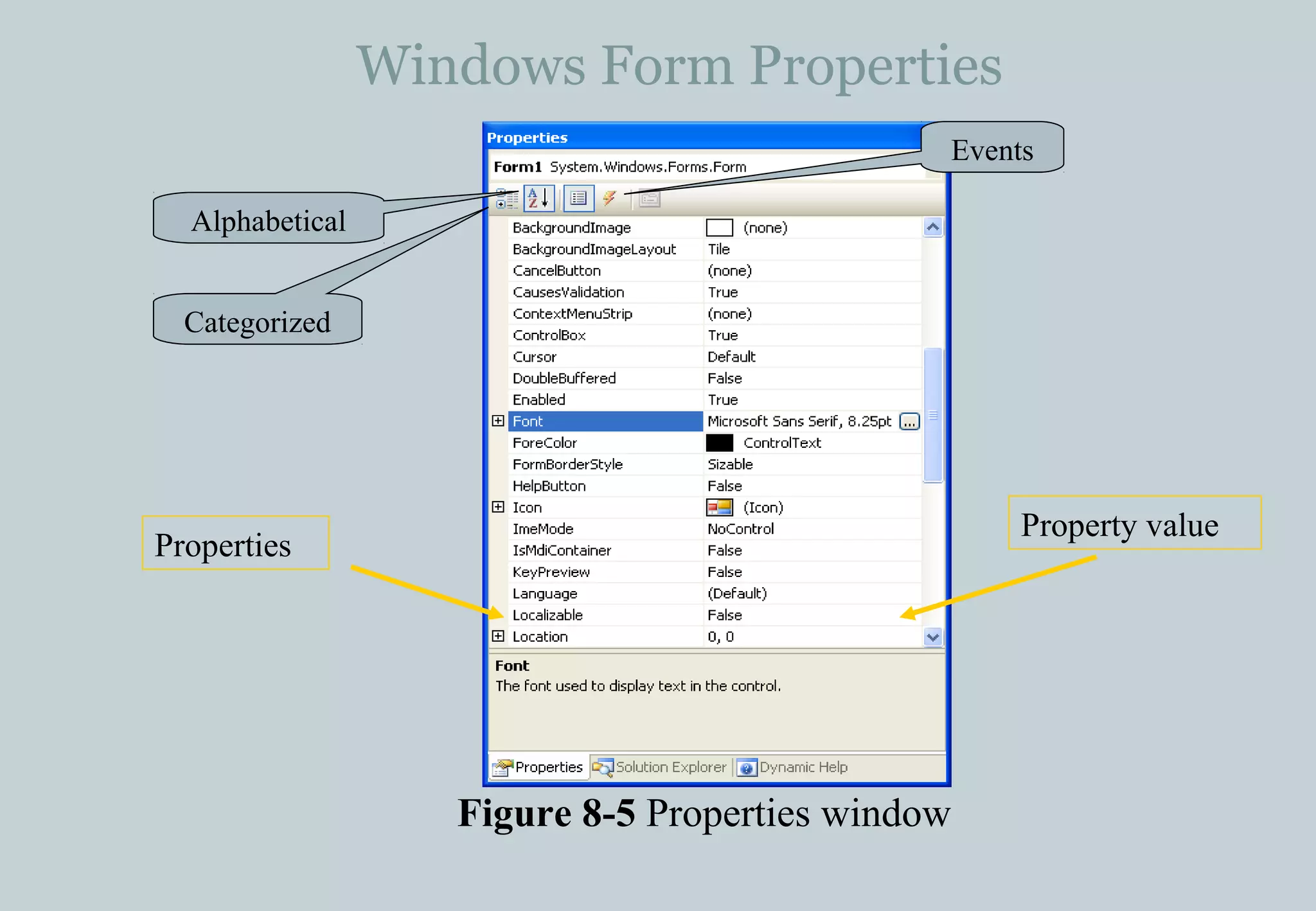Select the CausesValidation property
The width and height of the screenshot is (1316, 911).
coord(568,292)
